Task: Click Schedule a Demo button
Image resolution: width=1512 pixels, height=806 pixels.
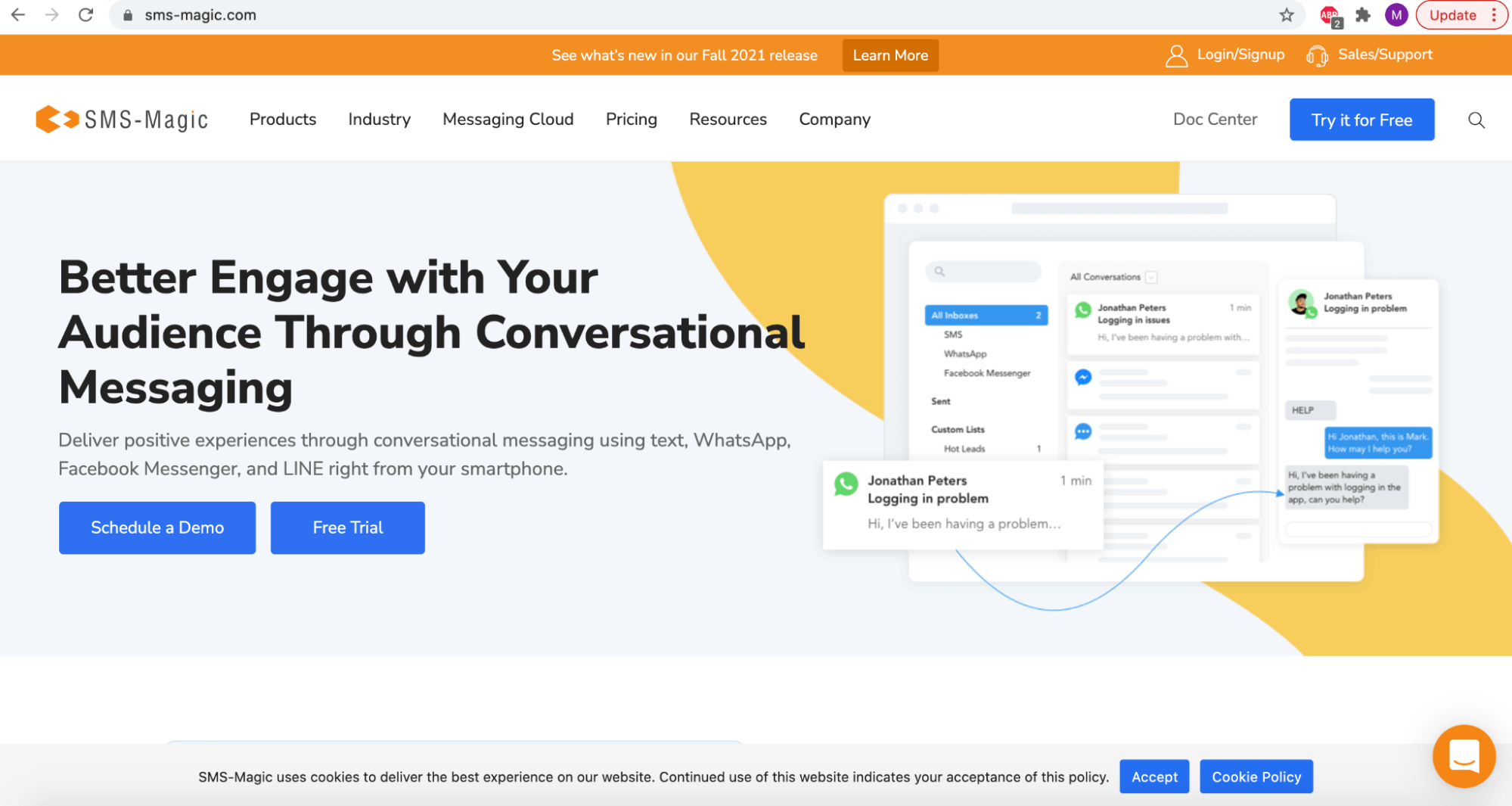Action: pyautogui.click(x=157, y=527)
